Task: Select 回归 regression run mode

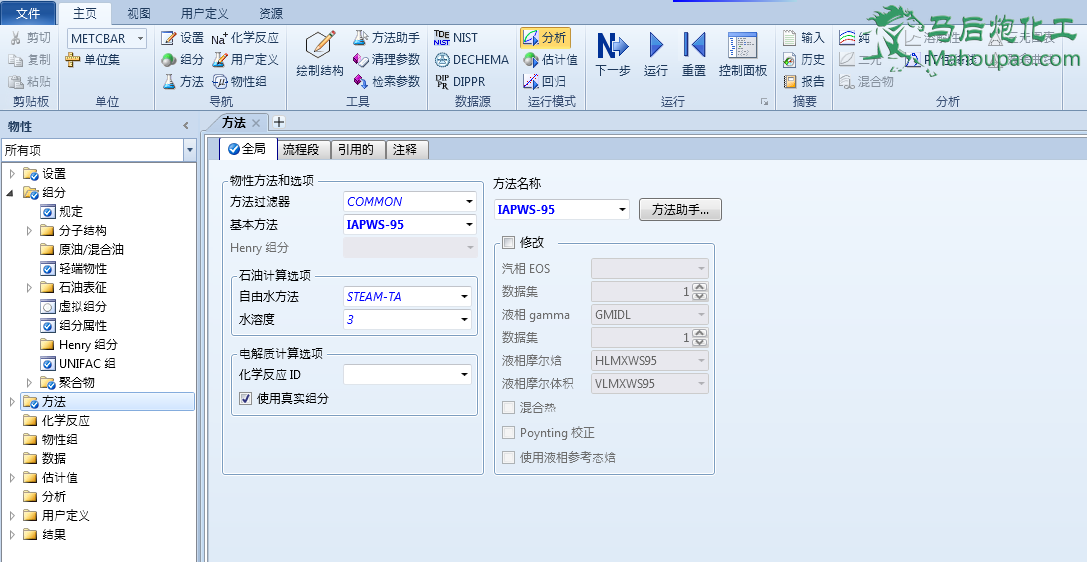Action: tap(544, 81)
